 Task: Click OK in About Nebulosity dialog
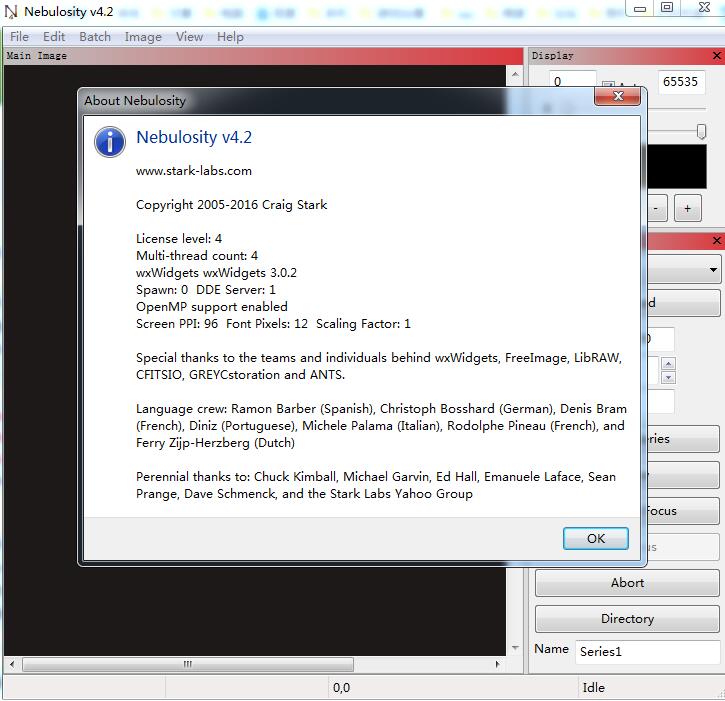[x=596, y=538]
